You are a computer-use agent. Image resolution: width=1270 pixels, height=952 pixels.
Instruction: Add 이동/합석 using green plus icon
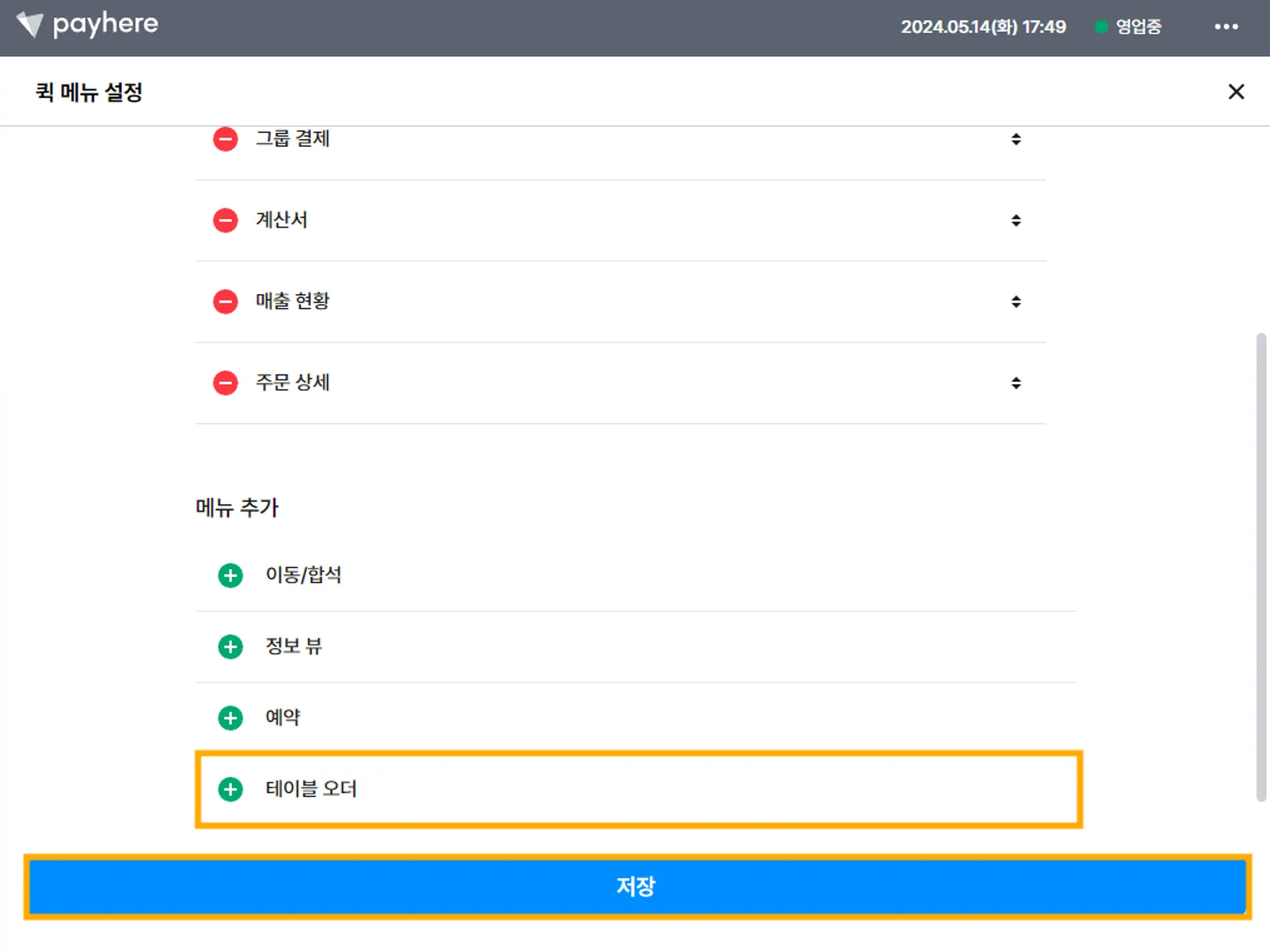[x=230, y=576]
